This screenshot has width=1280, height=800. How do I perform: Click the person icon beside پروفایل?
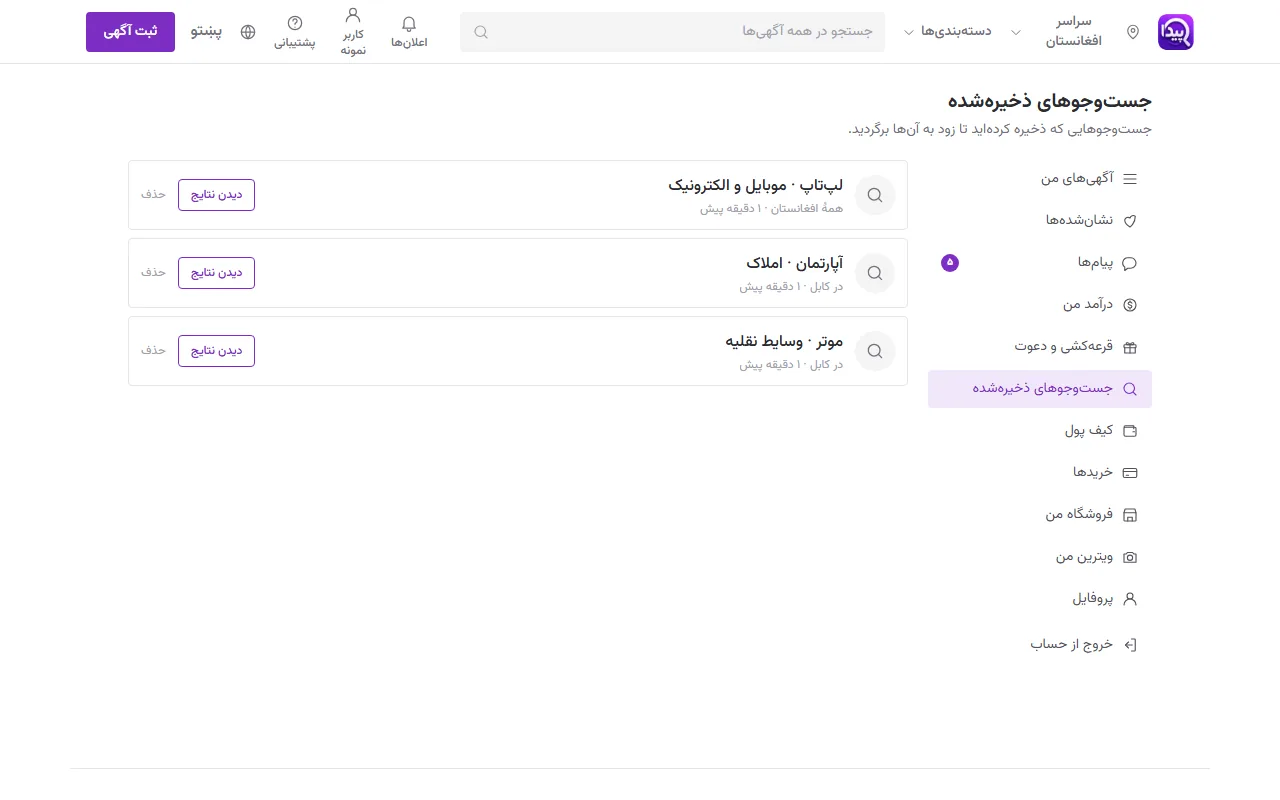click(x=1130, y=599)
